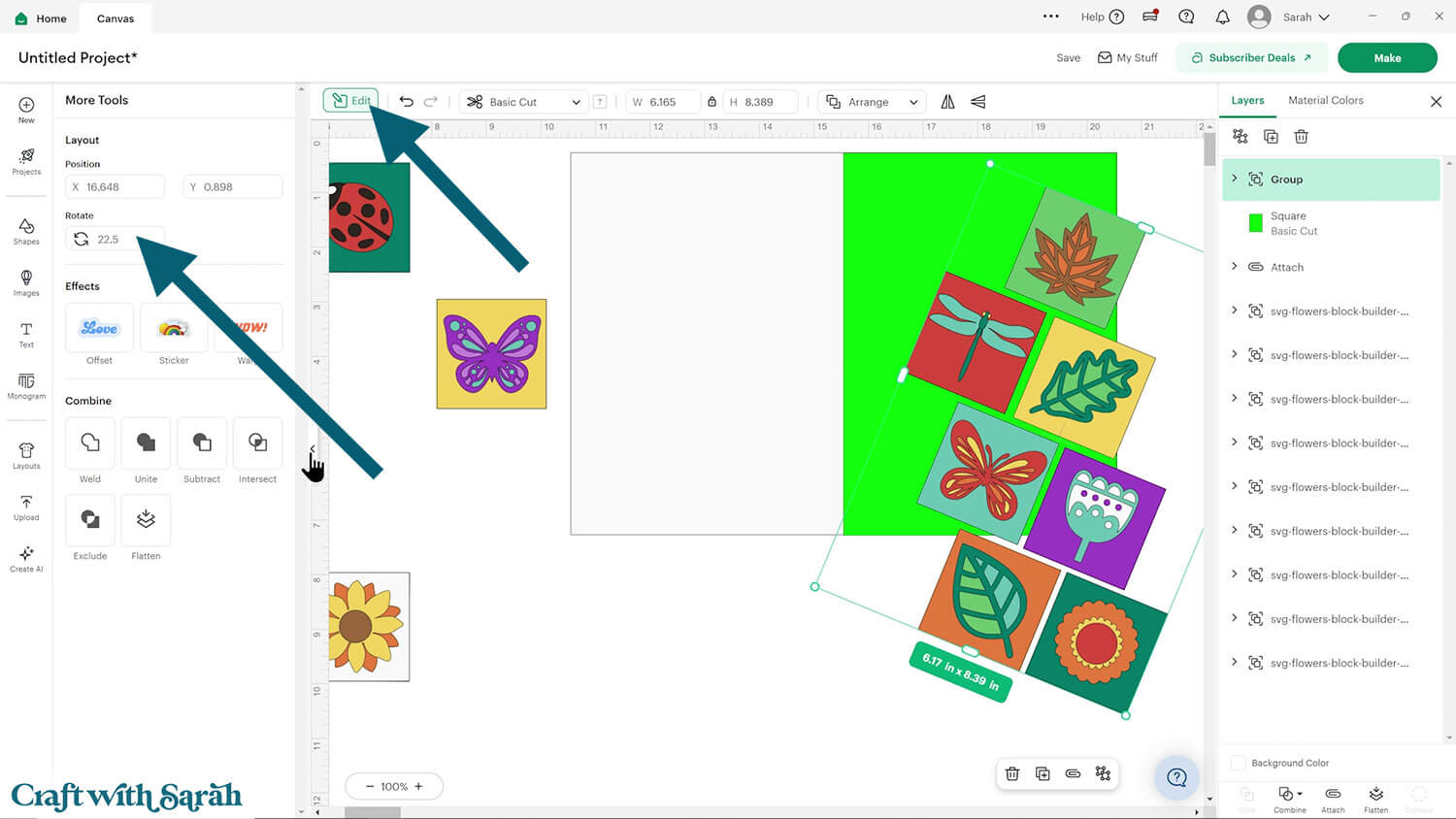Expand the Group layer
The width and height of the screenshot is (1456, 819).
point(1235,179)
